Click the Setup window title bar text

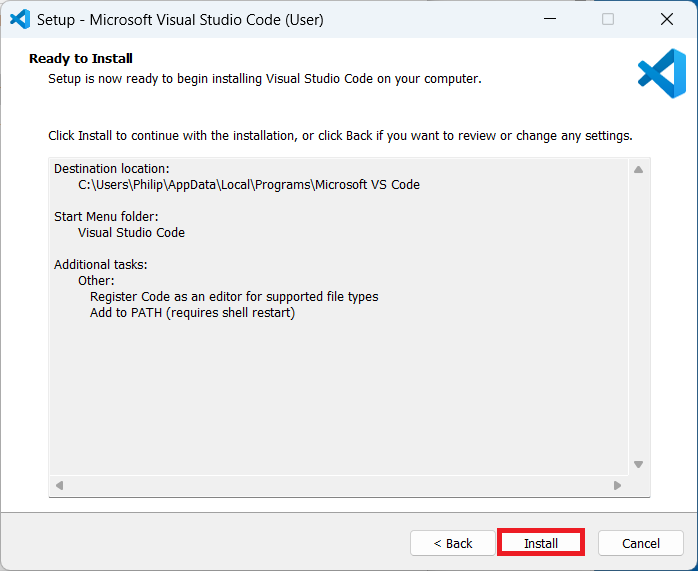(x=180, y=19)
